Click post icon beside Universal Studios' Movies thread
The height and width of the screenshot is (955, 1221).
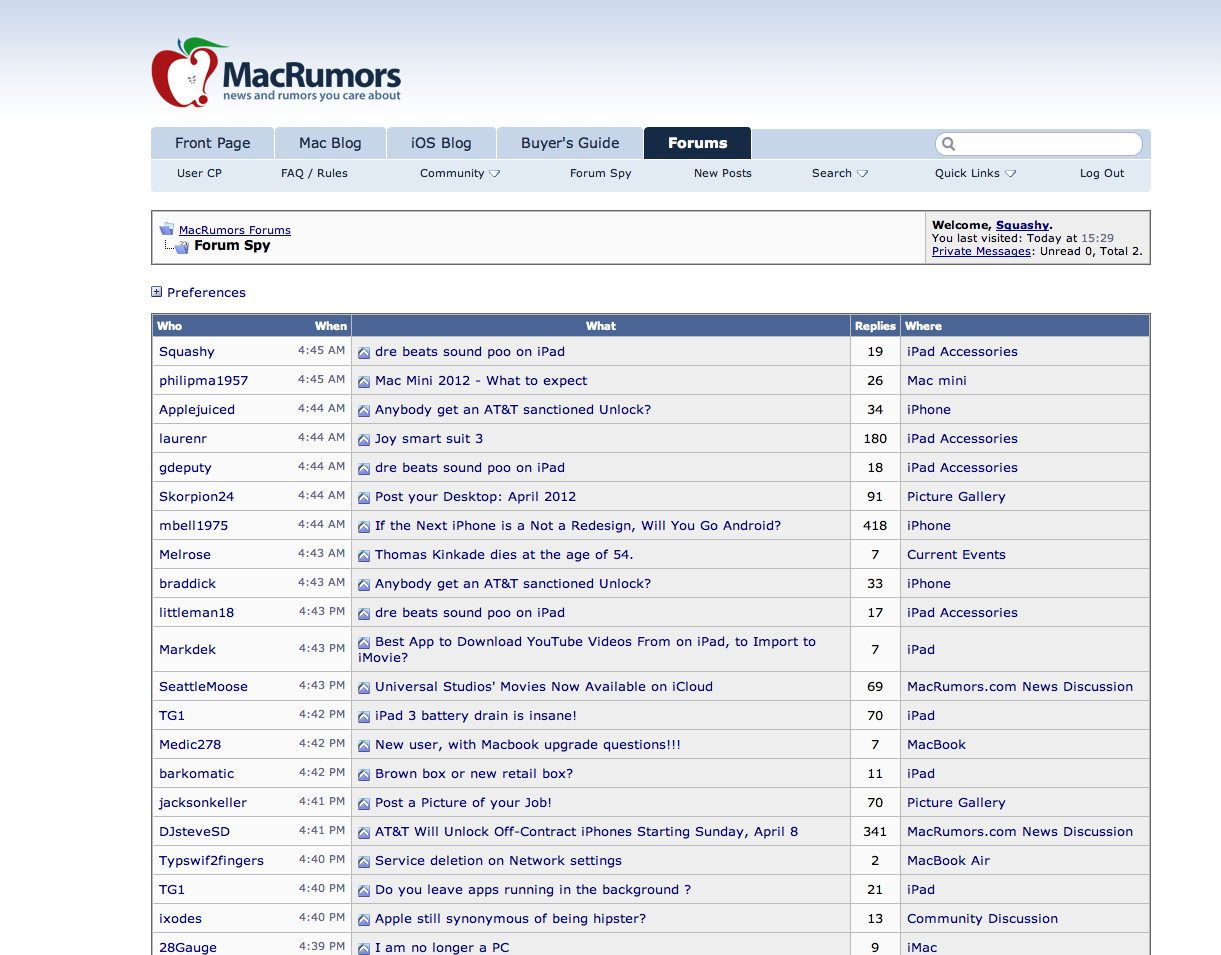364,687
